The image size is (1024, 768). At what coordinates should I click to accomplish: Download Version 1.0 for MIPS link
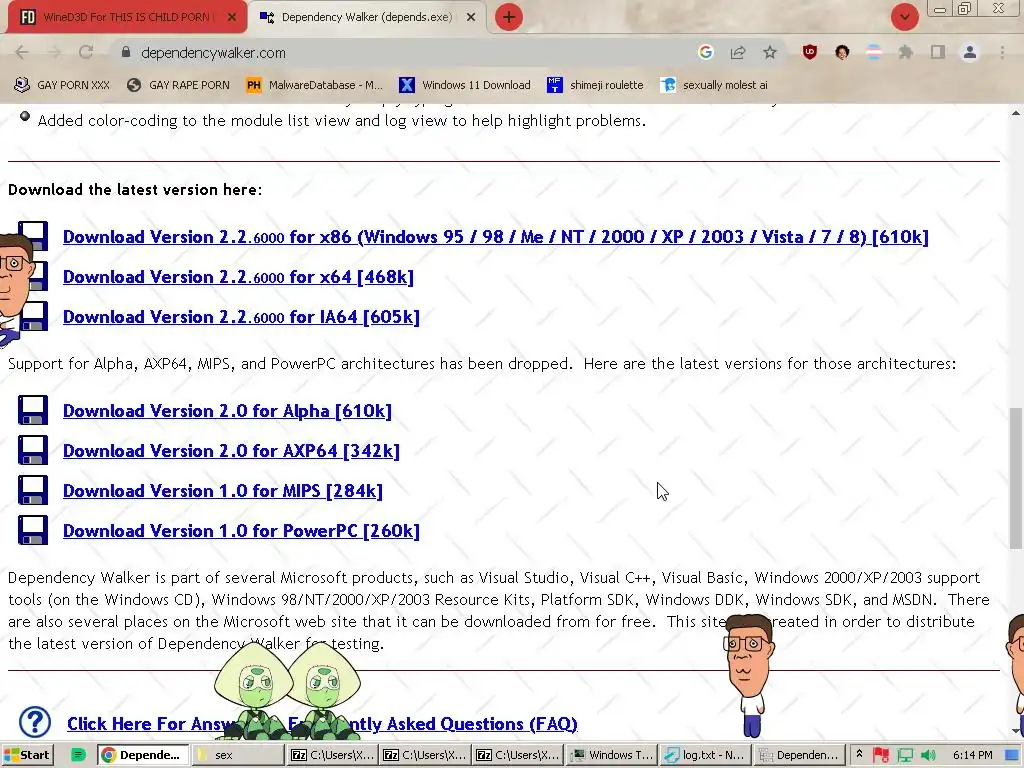click(x=223, y=490)
